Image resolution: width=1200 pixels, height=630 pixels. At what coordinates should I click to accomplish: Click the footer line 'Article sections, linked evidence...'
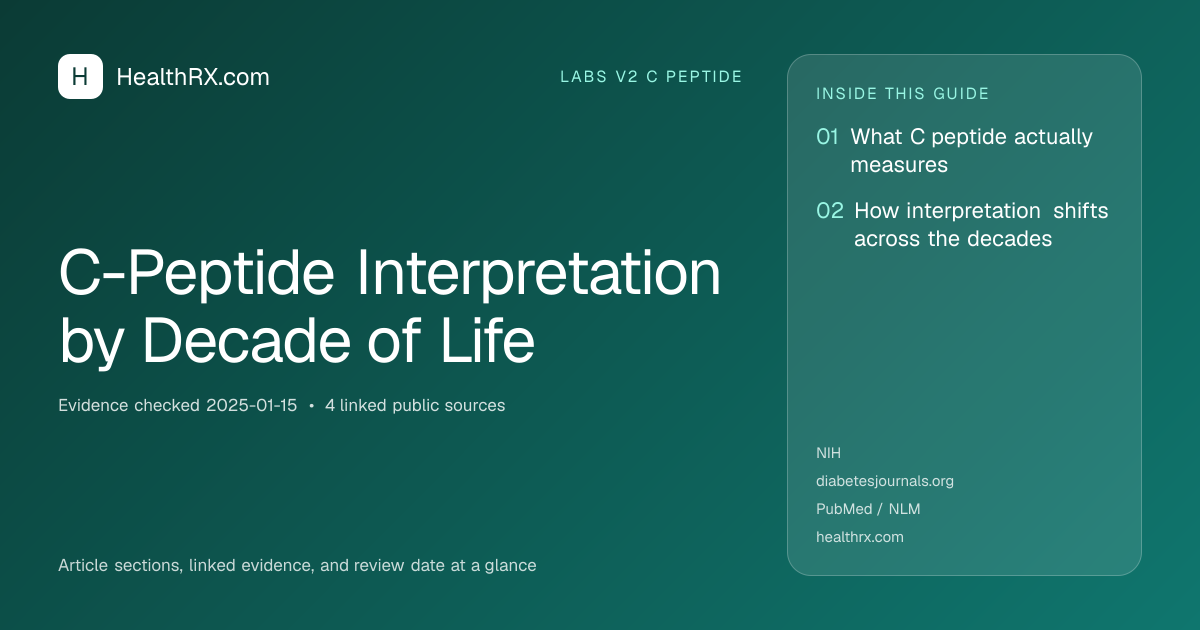(297, 566)
